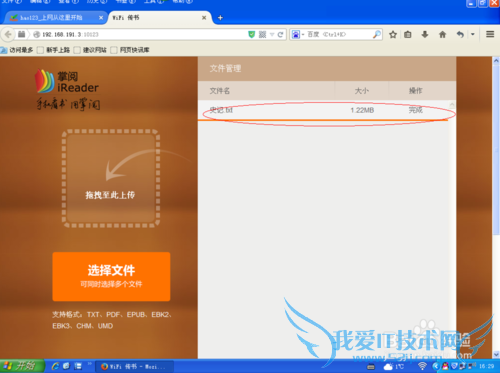Launch Internet Explorer from quick launch
This screenshot has width=500, height=373.
point(55,366)
